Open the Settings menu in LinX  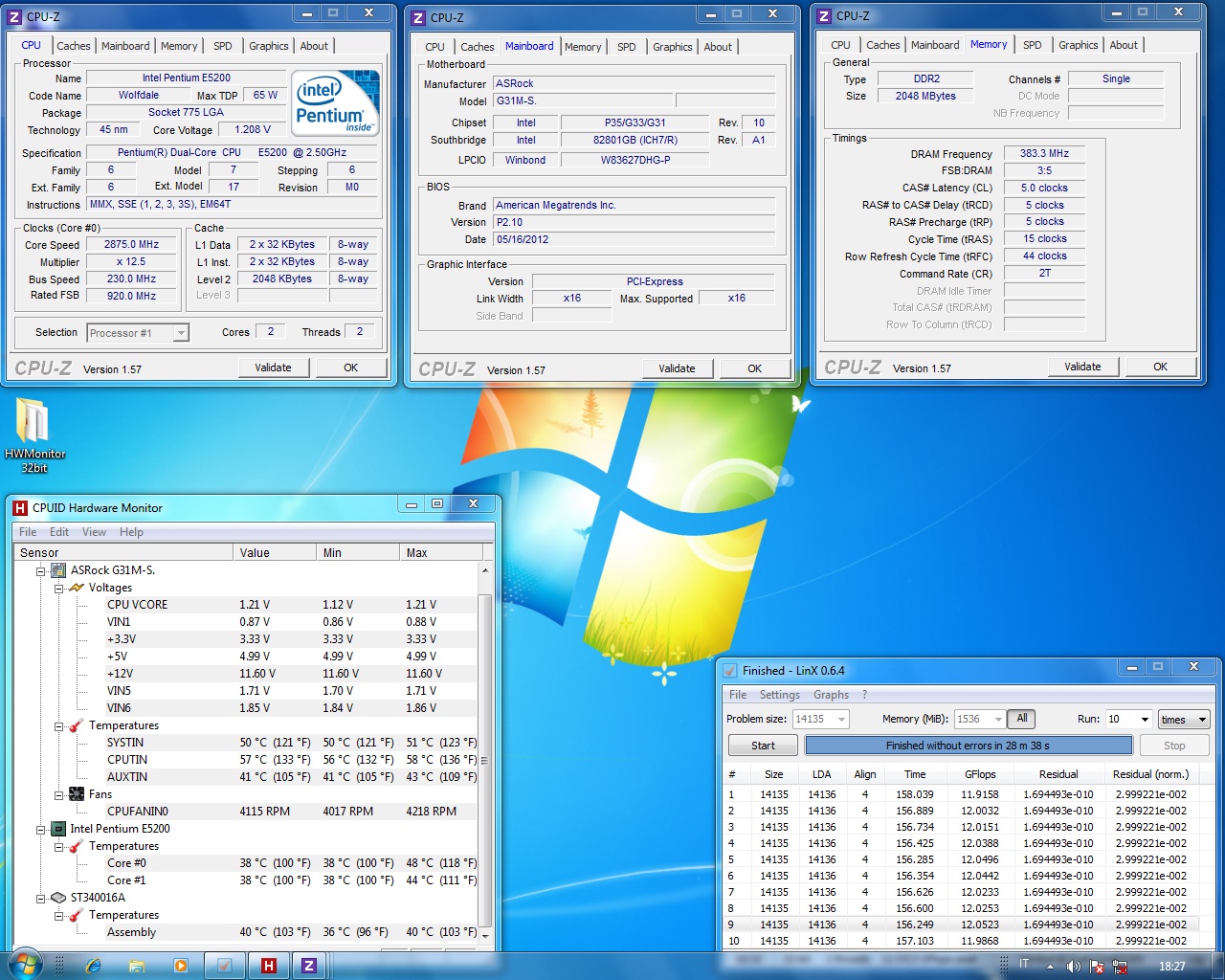[x=779, y=695]
